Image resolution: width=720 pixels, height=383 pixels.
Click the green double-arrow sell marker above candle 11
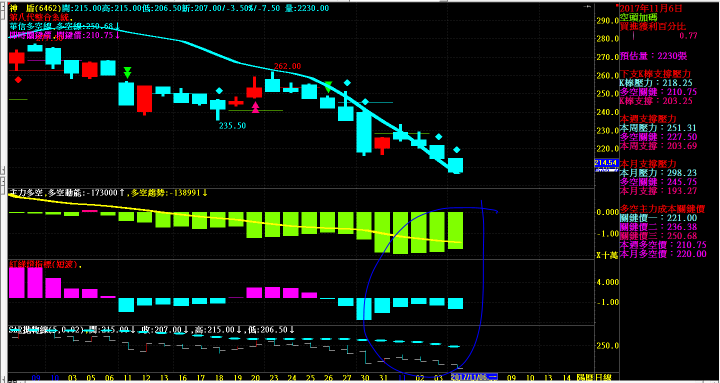pos(127,73)
